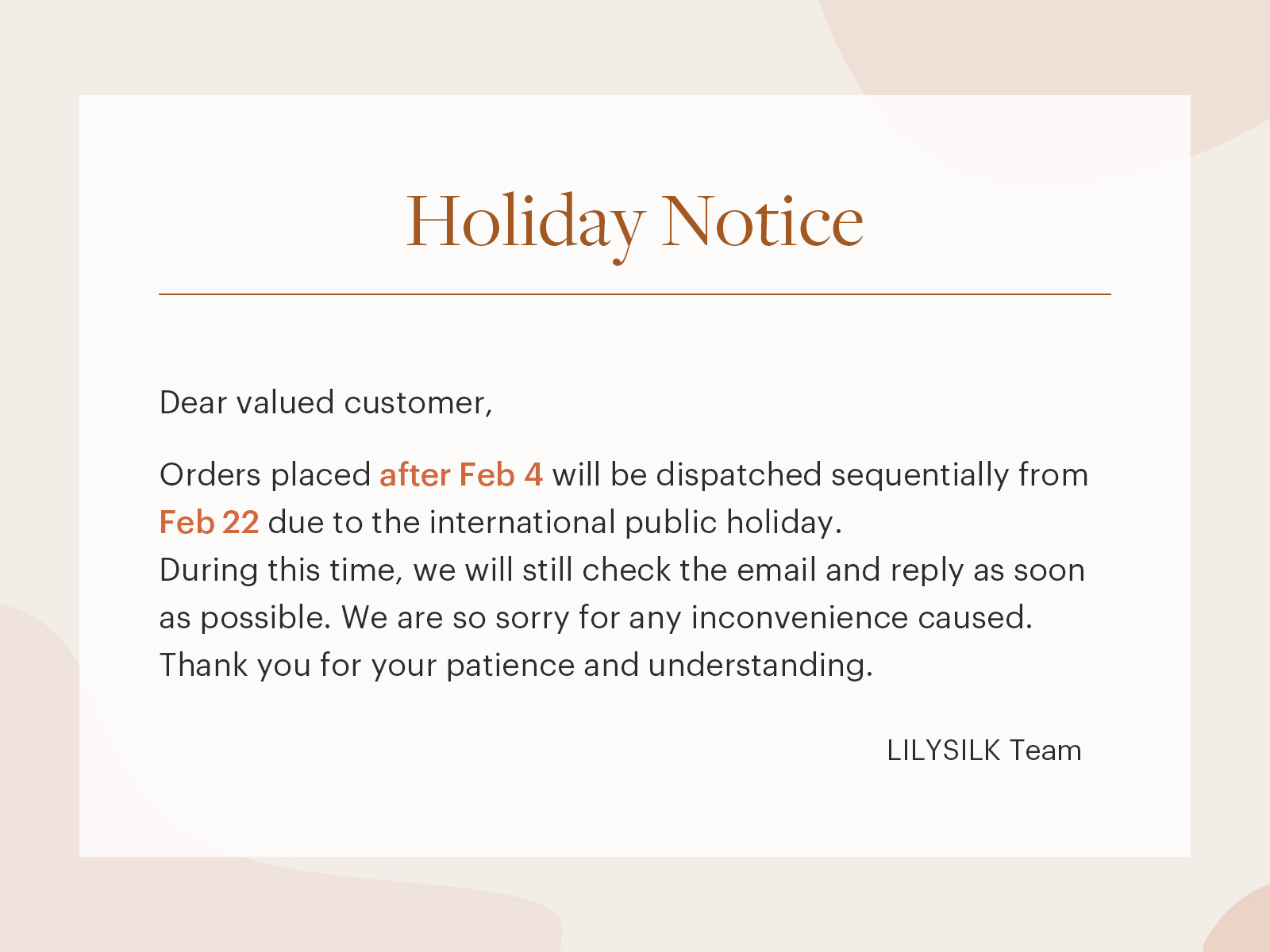This screenshot has width=1270, height=952.
Task: Click the word Holiday in title
Action: click(x=525, y=224)
